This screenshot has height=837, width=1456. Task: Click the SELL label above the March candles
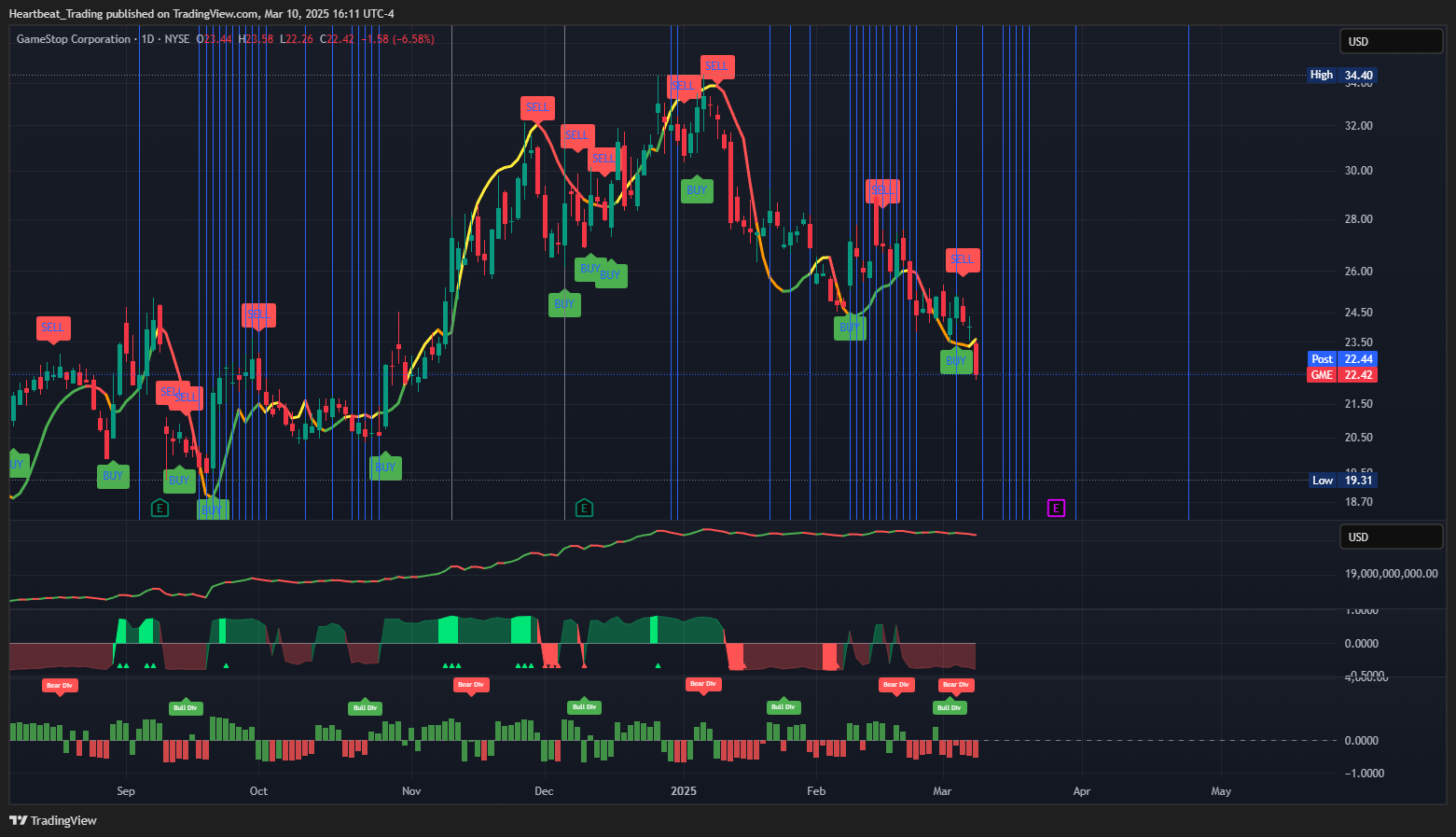[x=963, y=259]
